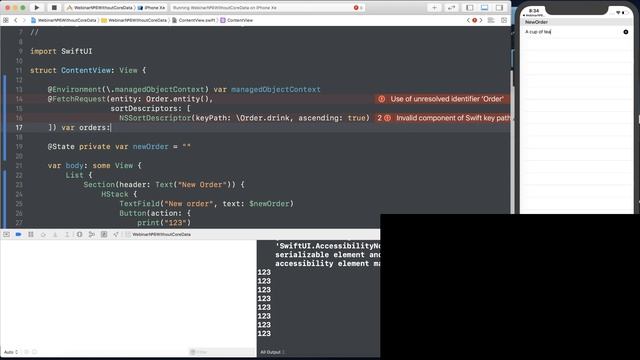Deactivate breakpoints with the blue icon
The height and width of the screenshot is (360, 640).
click(18, 234)
